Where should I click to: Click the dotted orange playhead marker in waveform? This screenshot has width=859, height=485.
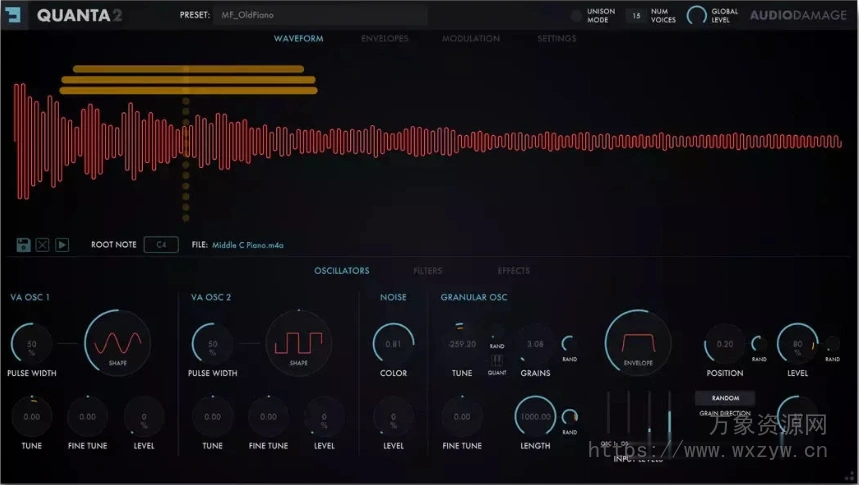(x=186, y=159)
